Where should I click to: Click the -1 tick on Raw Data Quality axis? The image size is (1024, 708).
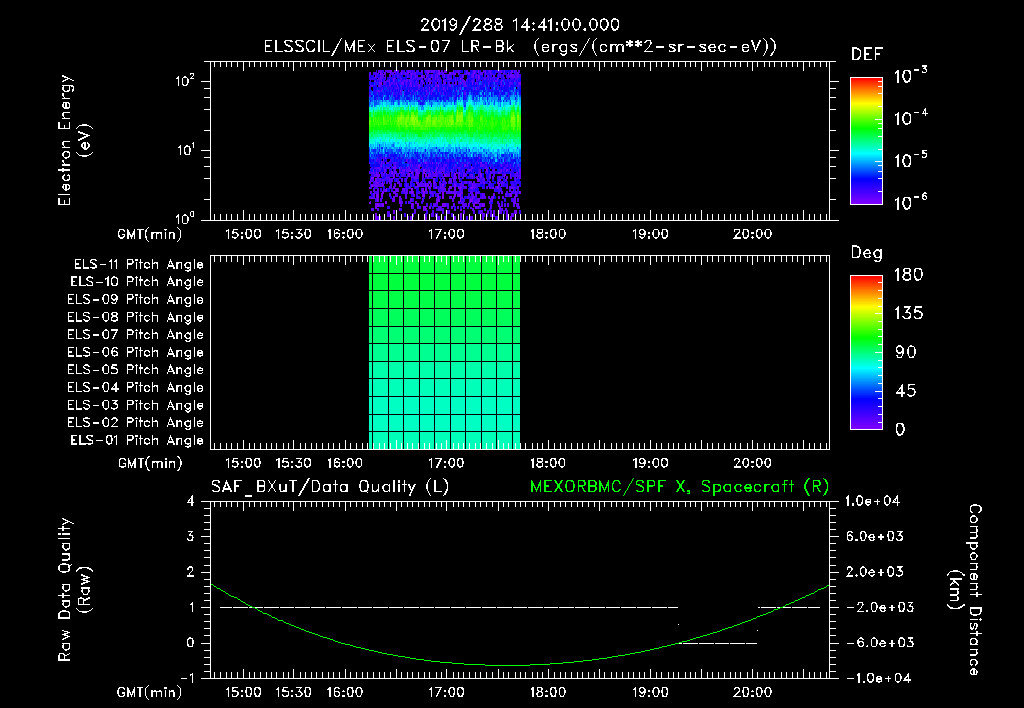187,678
